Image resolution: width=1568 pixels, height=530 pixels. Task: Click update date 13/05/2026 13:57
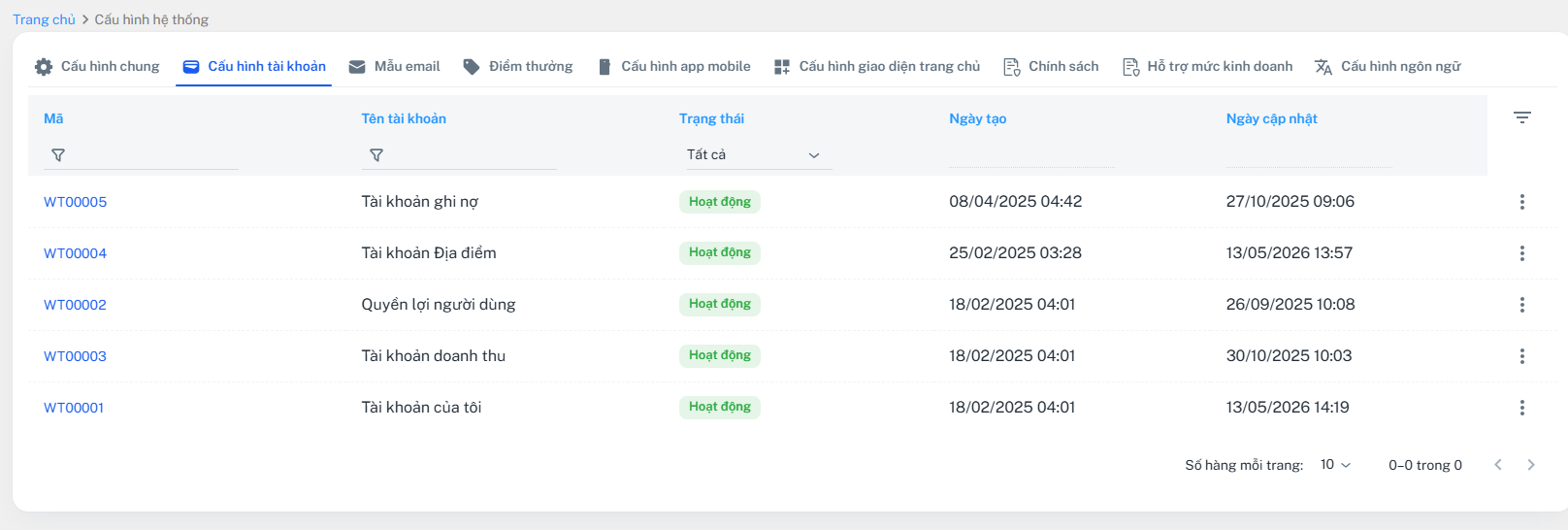point(1290,253)
